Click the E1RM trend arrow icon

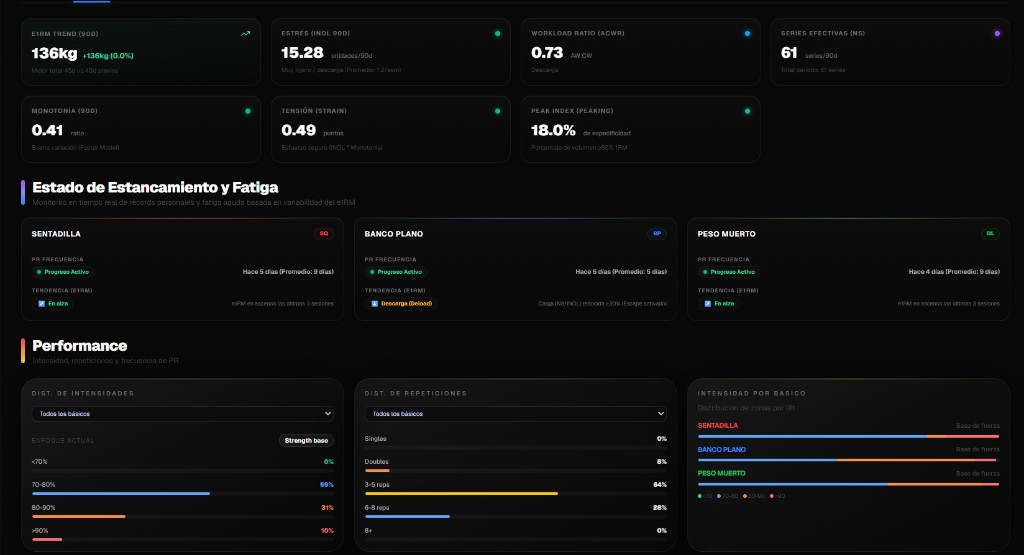tap(246, 33)
